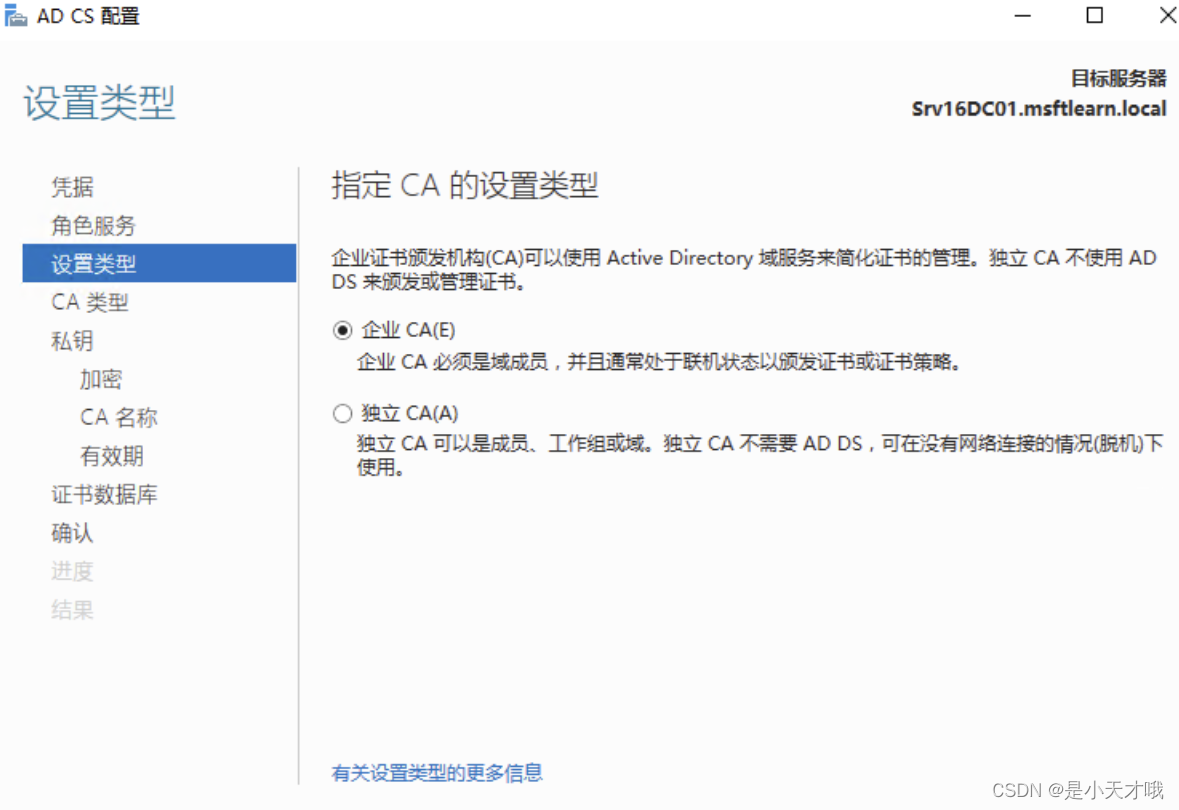Click the empty radio circle next to 独立 CA
The height and width of the screenshot is (810, 1179).
pyautogui.click(x=342, y=413)
